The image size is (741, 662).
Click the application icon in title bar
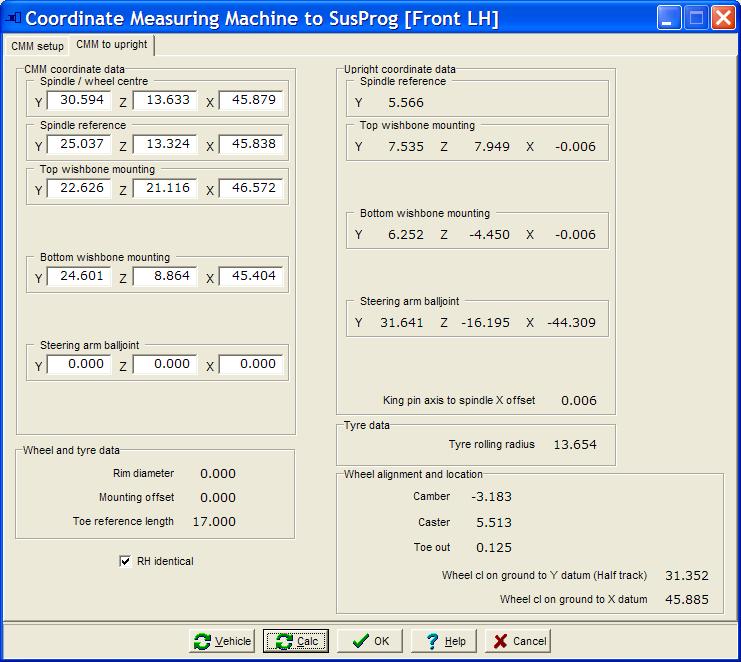point(14,18)
